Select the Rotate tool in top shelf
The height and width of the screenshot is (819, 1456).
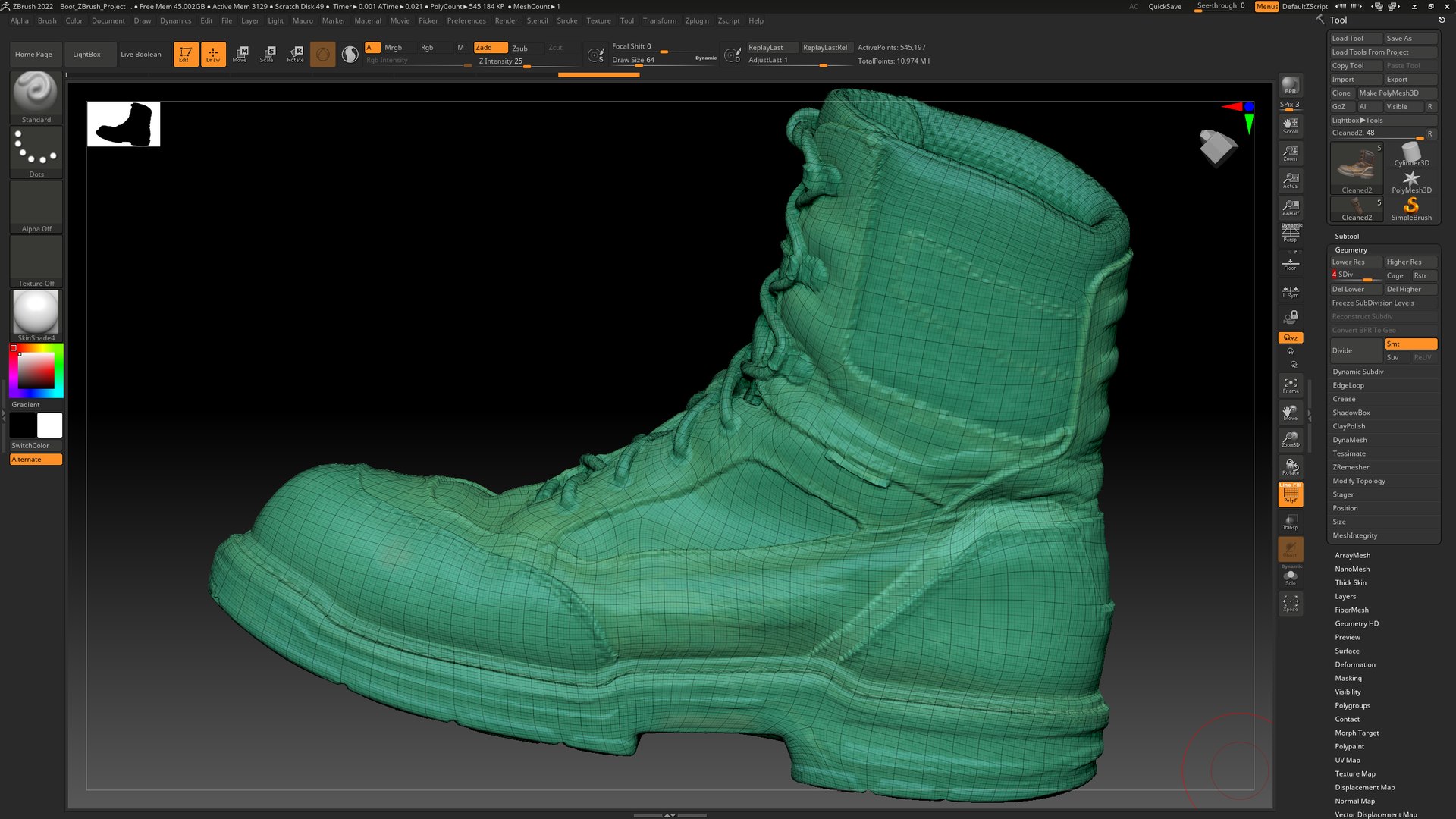pos(296,54)
